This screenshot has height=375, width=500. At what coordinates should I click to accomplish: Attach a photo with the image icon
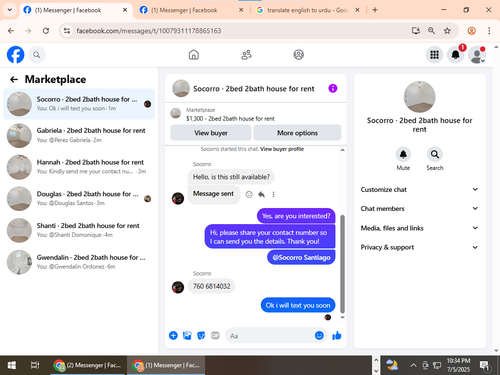[x=187, y=335]
